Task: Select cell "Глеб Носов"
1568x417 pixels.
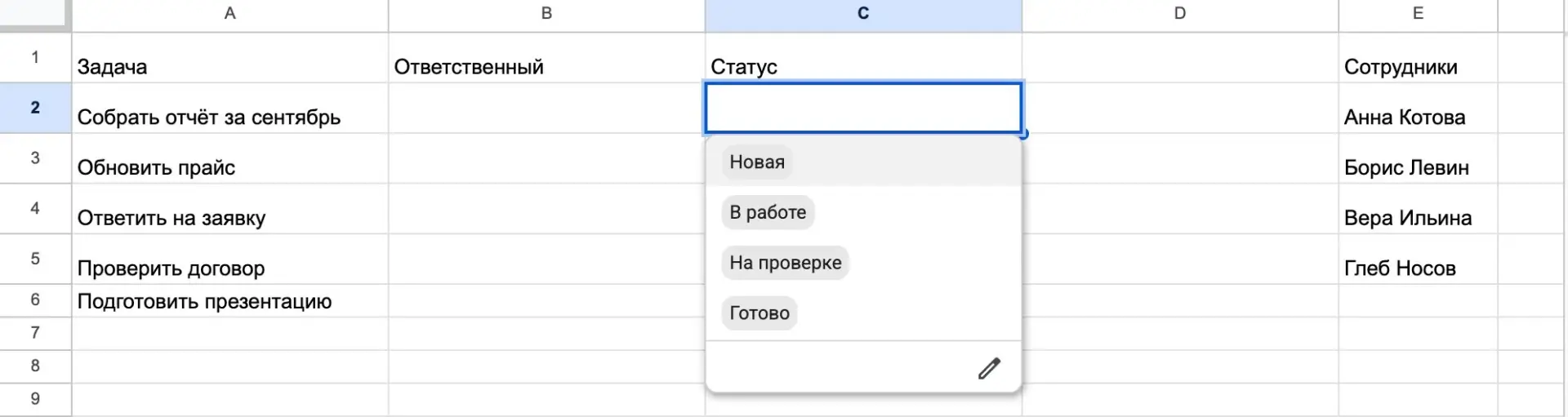Action: pos(1418,260)
